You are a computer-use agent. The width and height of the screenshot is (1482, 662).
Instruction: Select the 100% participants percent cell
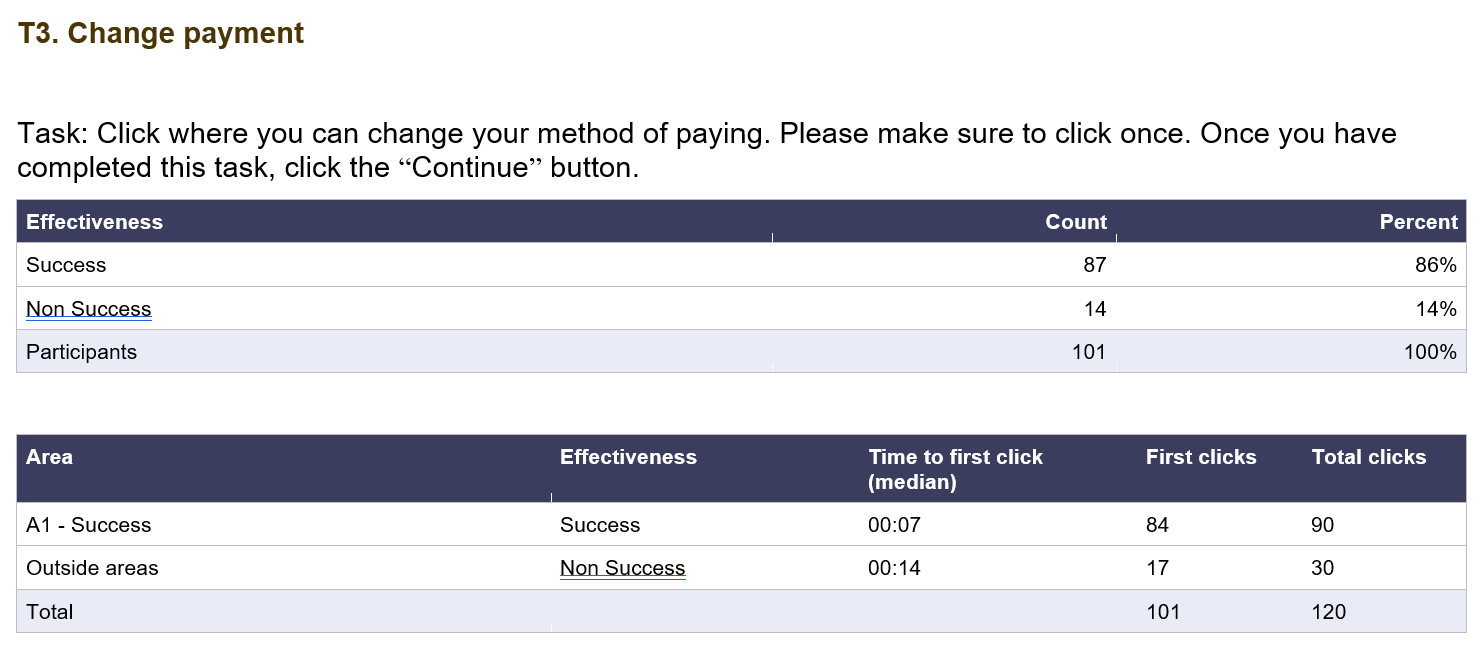tap(1429, 352)
